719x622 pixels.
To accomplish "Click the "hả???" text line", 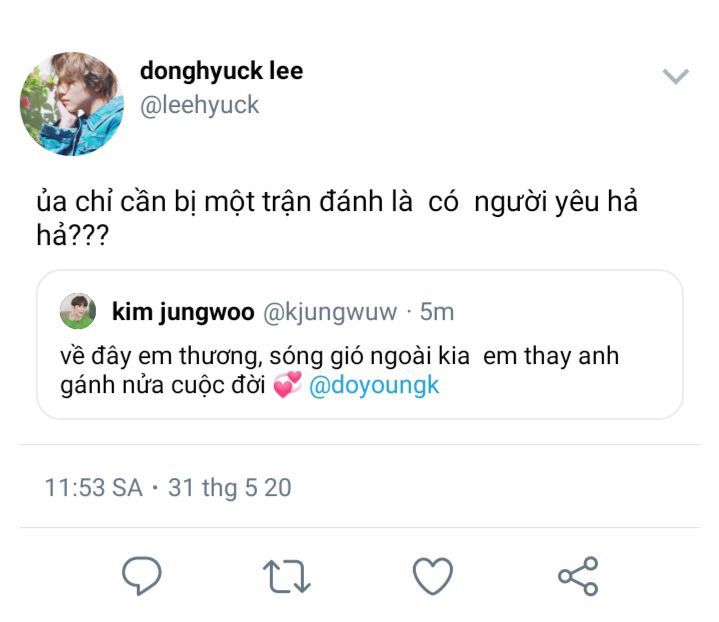I will [73, 235].
